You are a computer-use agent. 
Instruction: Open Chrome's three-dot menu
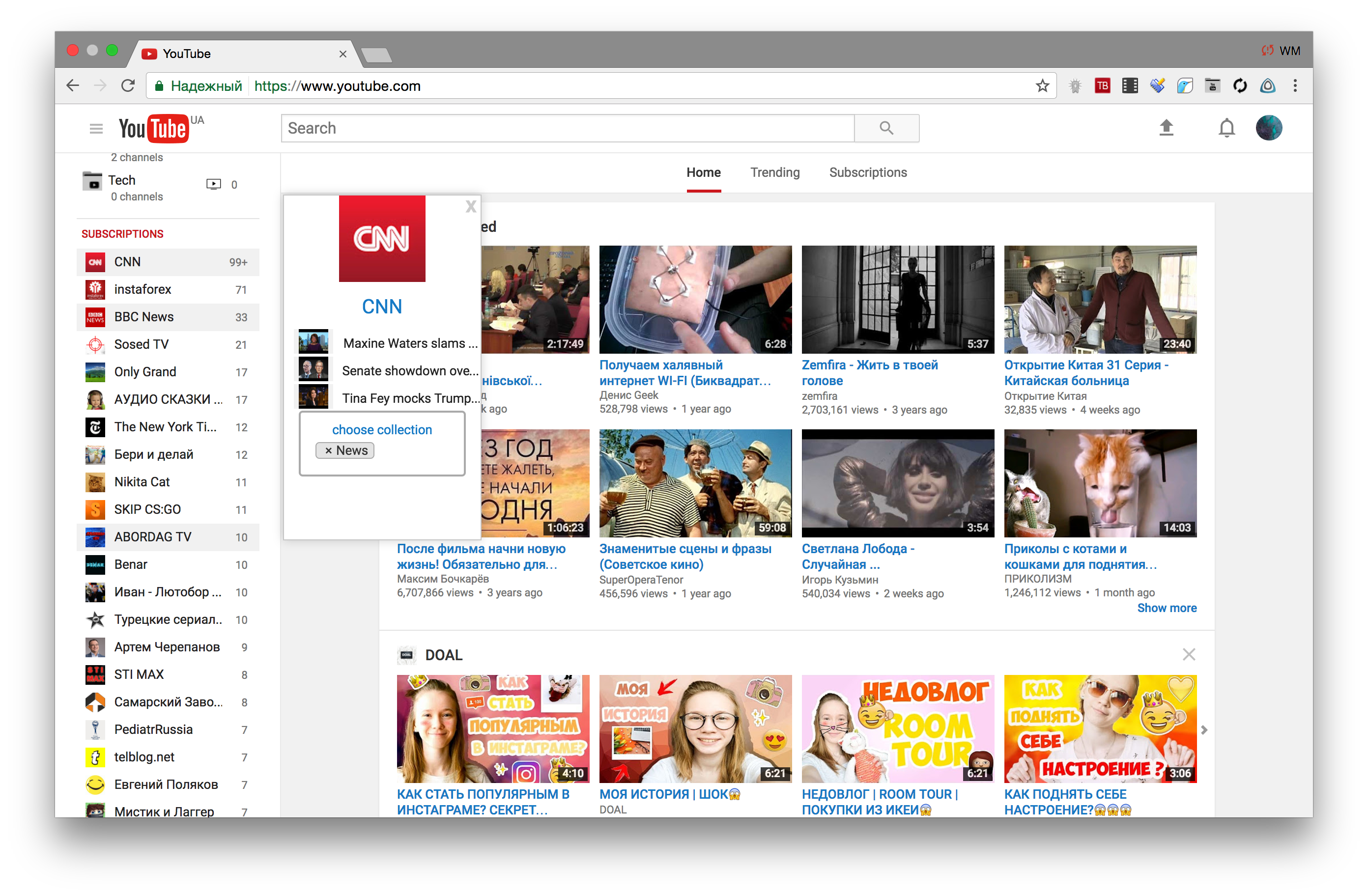tap(1295, 85)
